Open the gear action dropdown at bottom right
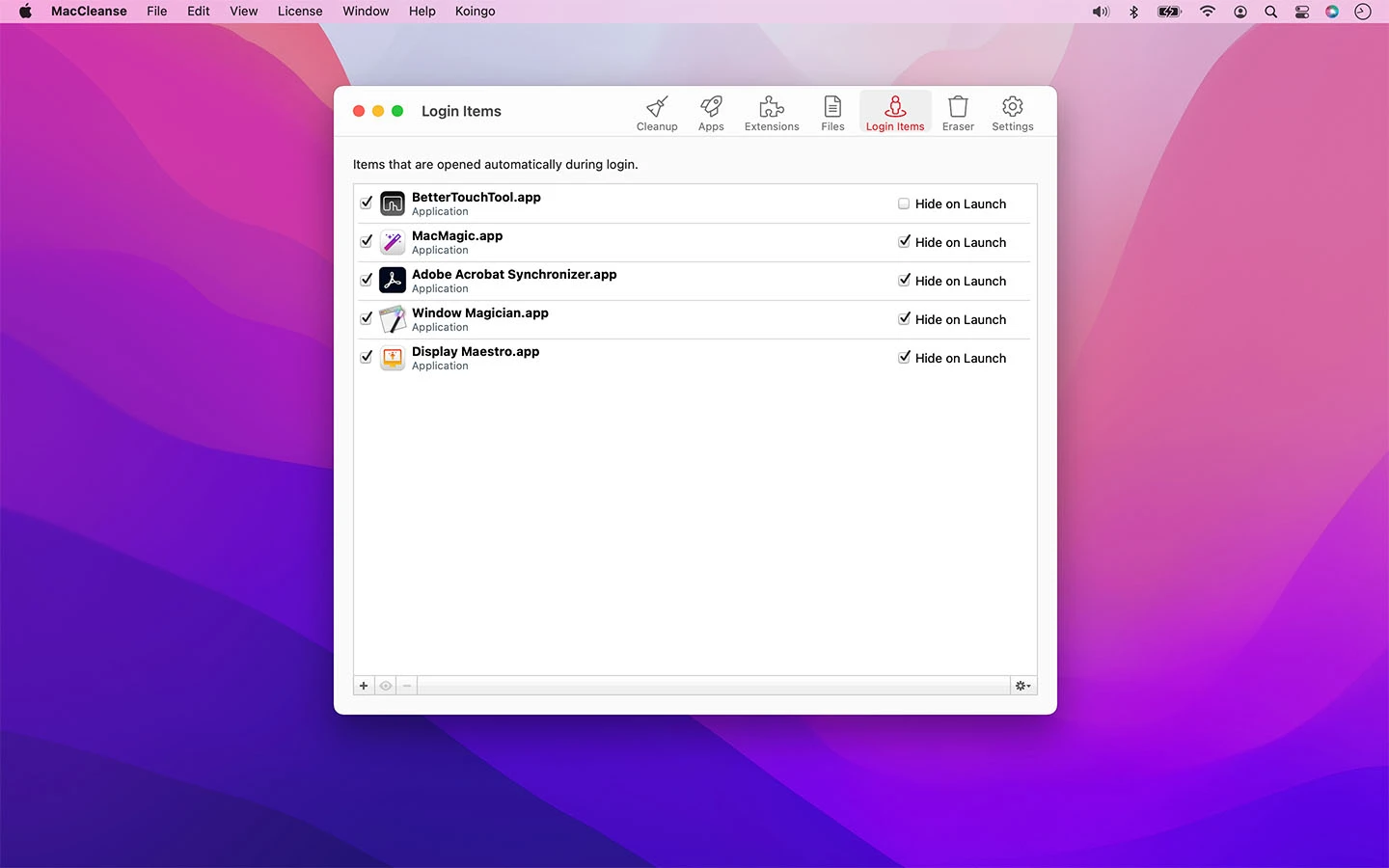Screen dimensions: 1389x868 (x=1022, y=686)
